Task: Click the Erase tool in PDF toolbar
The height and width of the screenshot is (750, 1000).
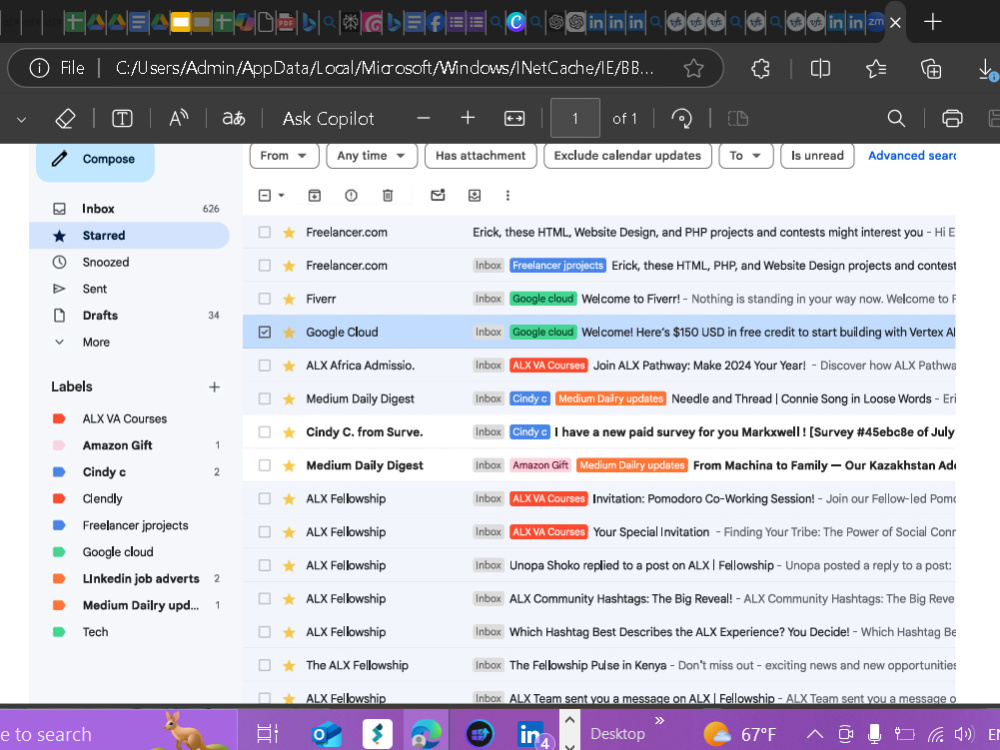Action: [65, 119]
